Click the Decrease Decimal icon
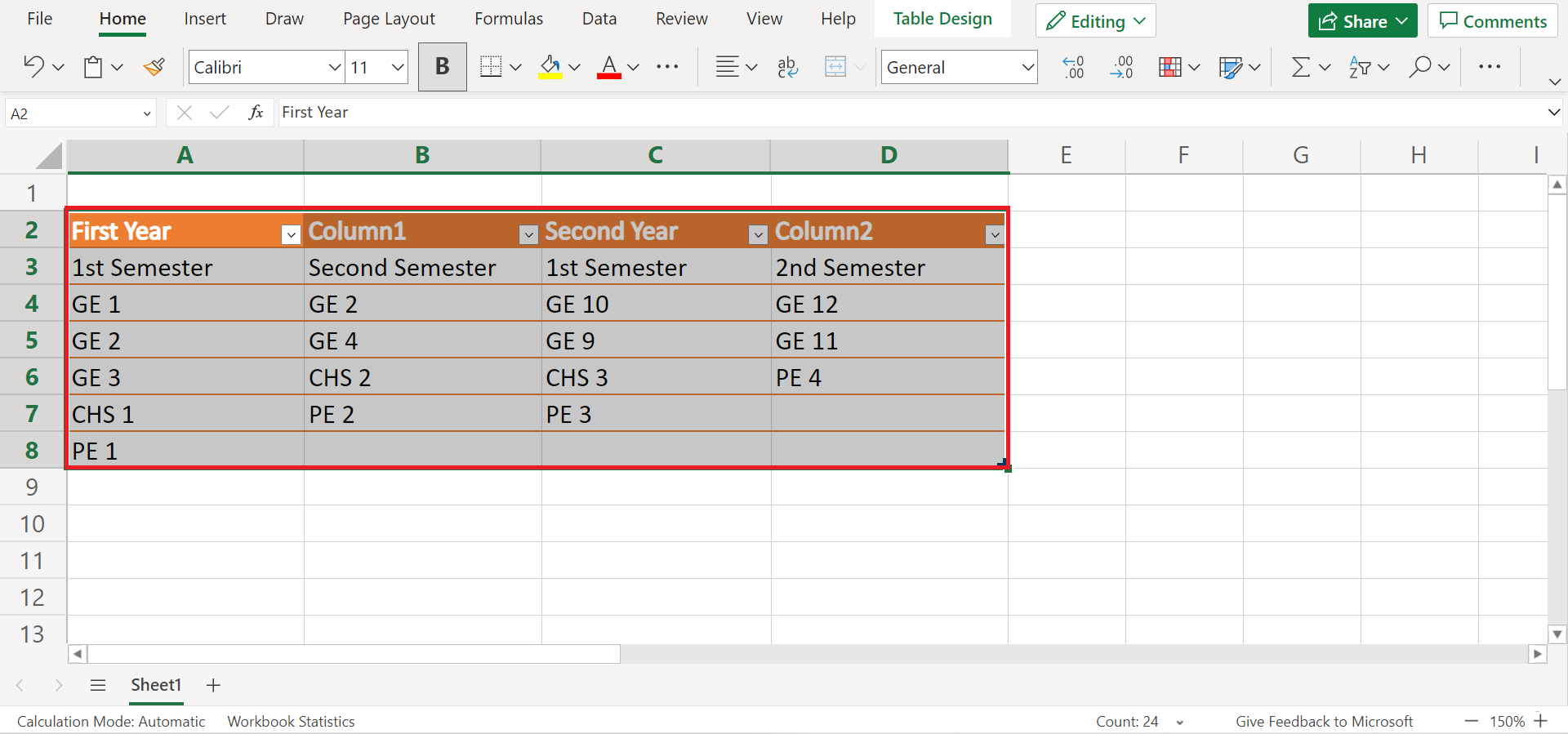Screen dimensions: 1568x734 [x=1122, y=67]
